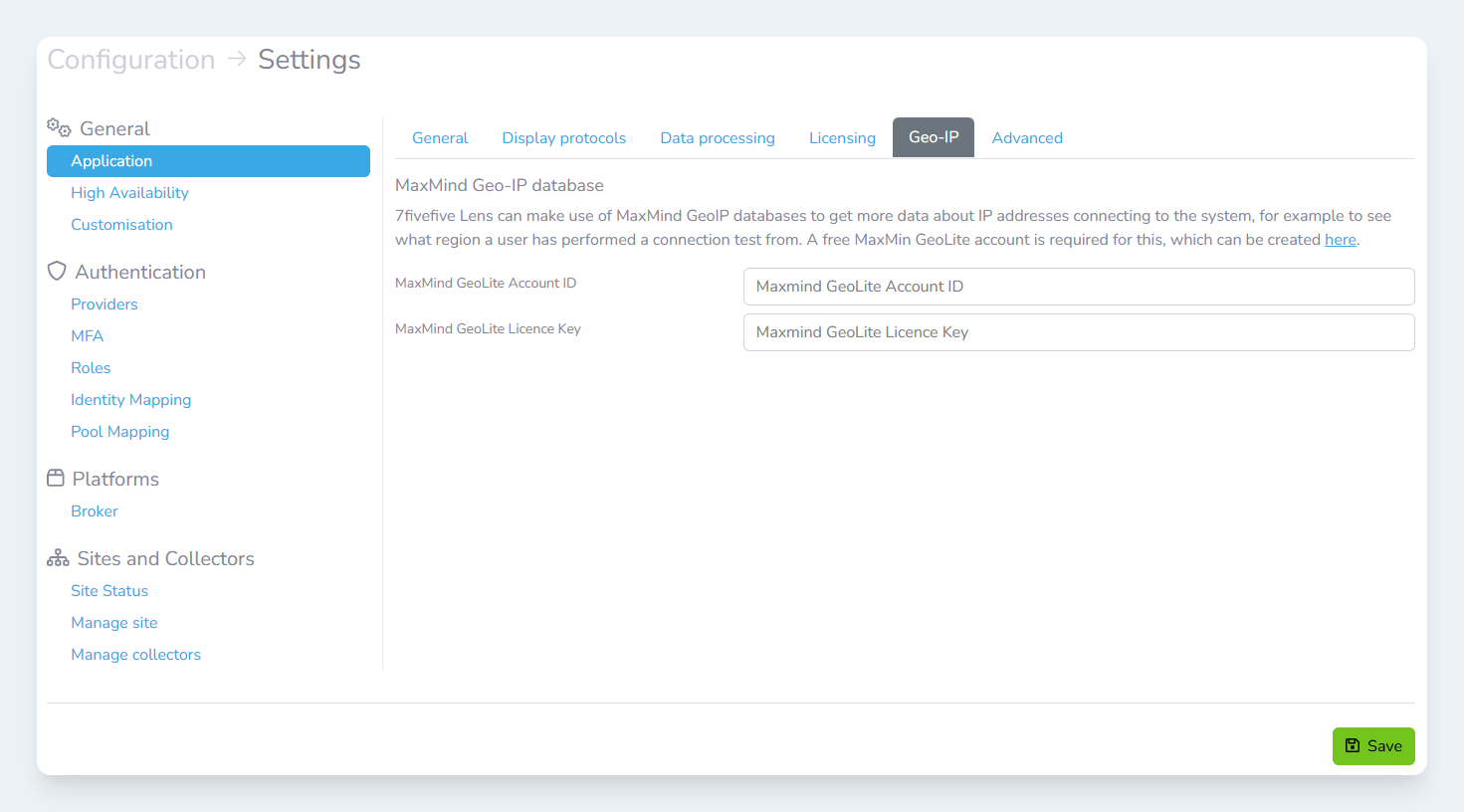This screenshot has width=1464, height=812.
Task: Open the MFA authentication page
Action: 87,336
